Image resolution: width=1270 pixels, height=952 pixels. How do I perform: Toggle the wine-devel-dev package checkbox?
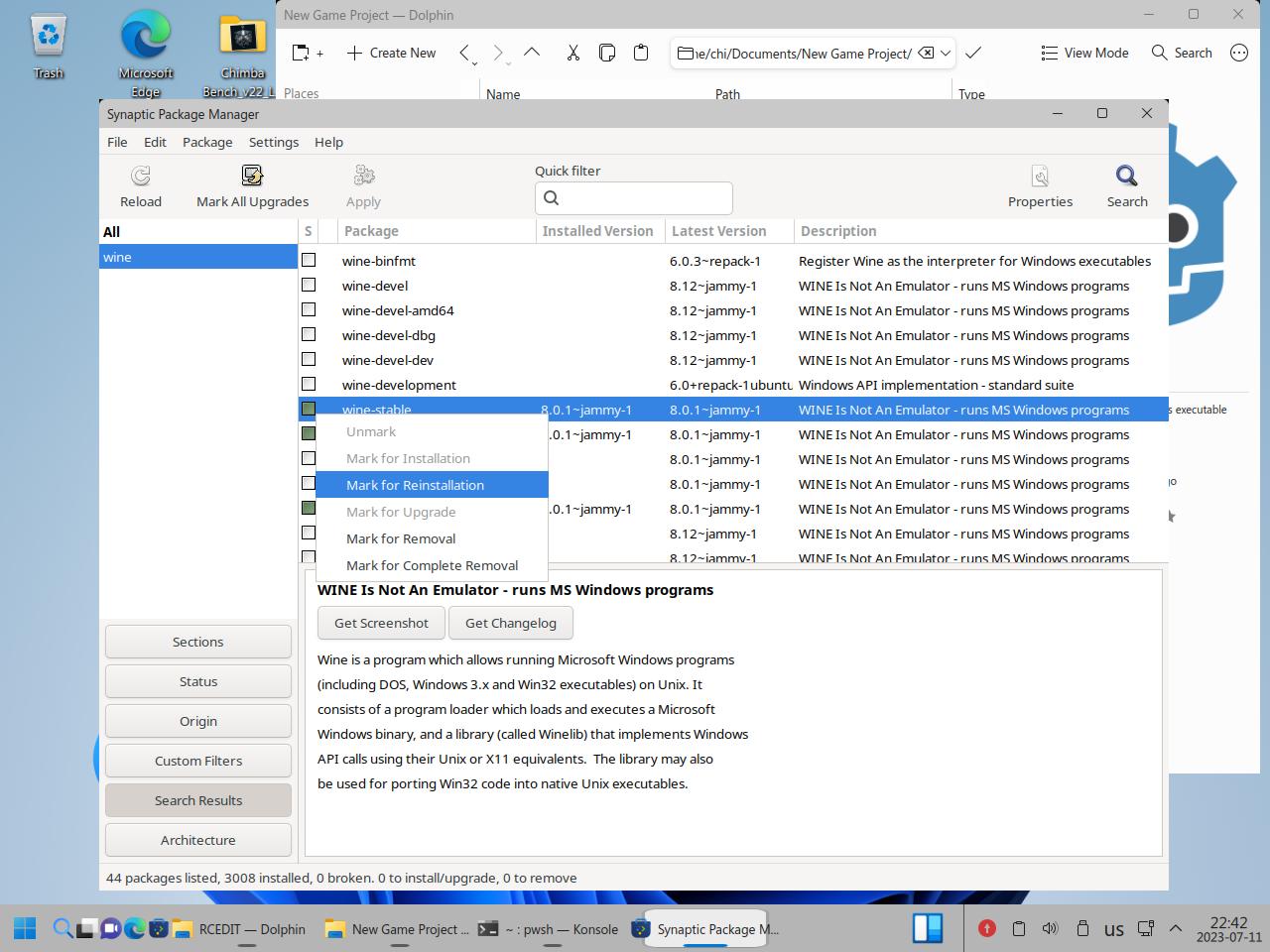coord(309,360)
